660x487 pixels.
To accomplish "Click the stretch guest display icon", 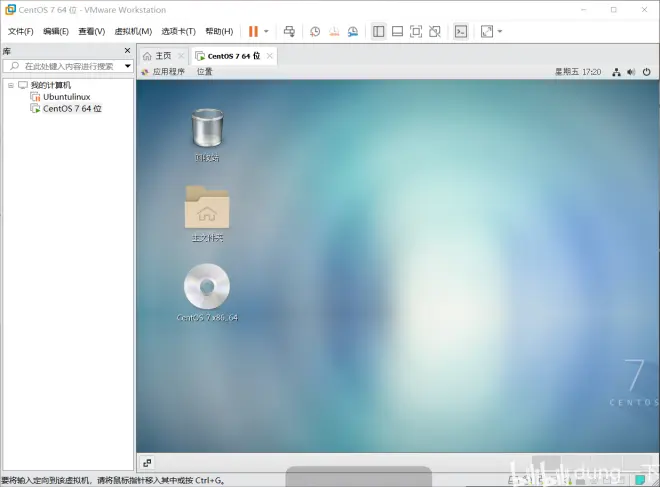I will 487,32.
